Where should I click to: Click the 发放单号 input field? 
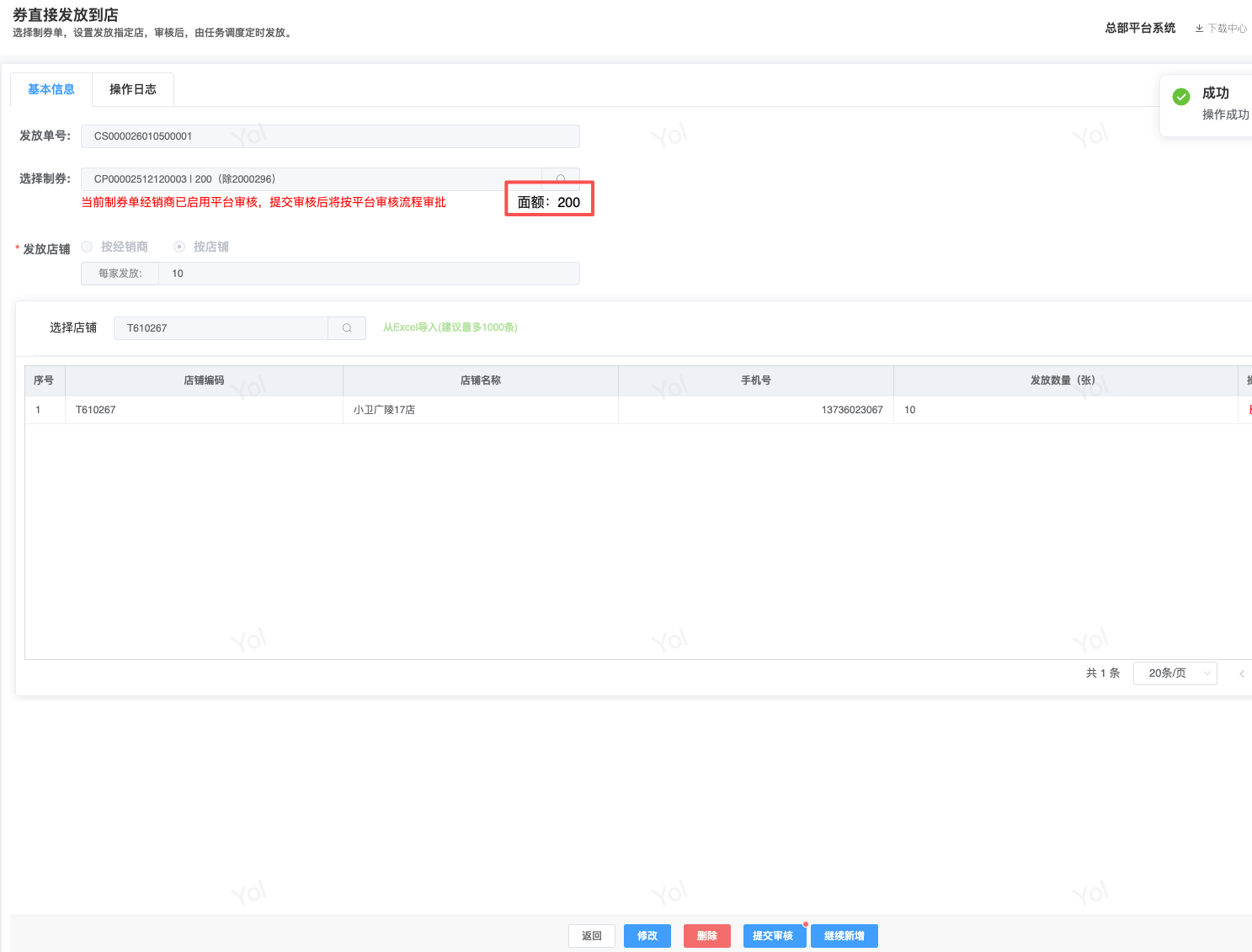tap(330, 136)
